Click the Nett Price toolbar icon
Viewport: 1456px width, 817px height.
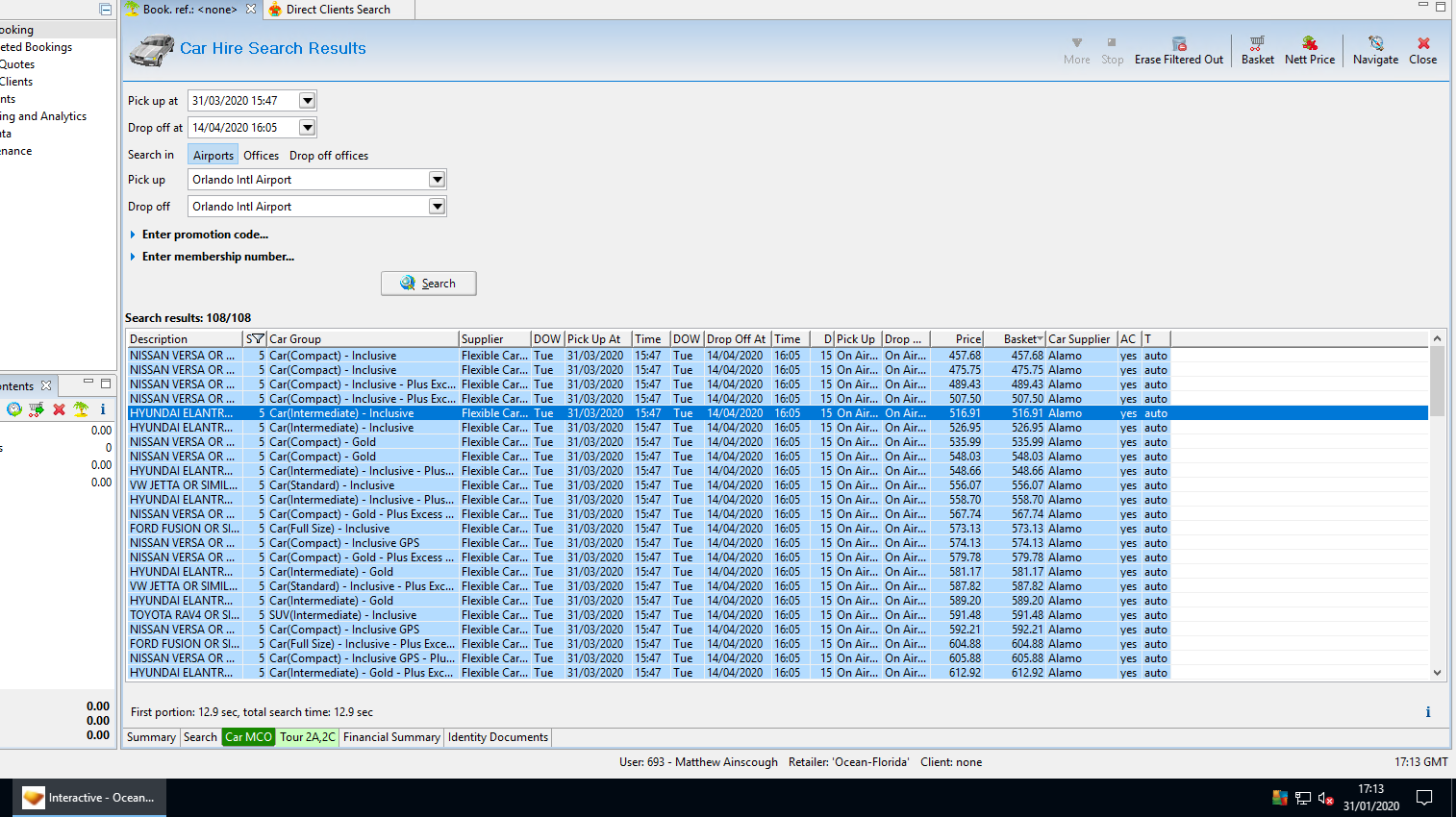click(1310, 43)
